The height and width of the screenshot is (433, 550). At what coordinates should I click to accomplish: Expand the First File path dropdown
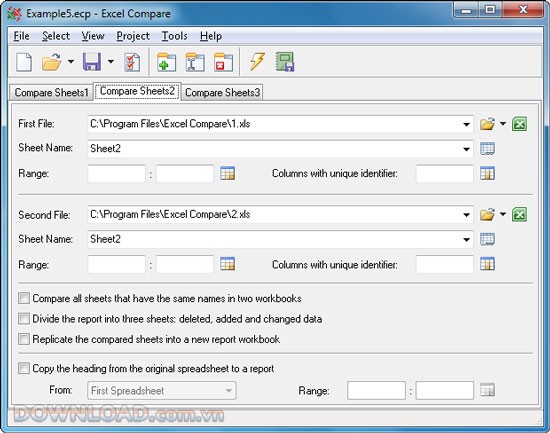pyautogui.click(x=466, y=124)
